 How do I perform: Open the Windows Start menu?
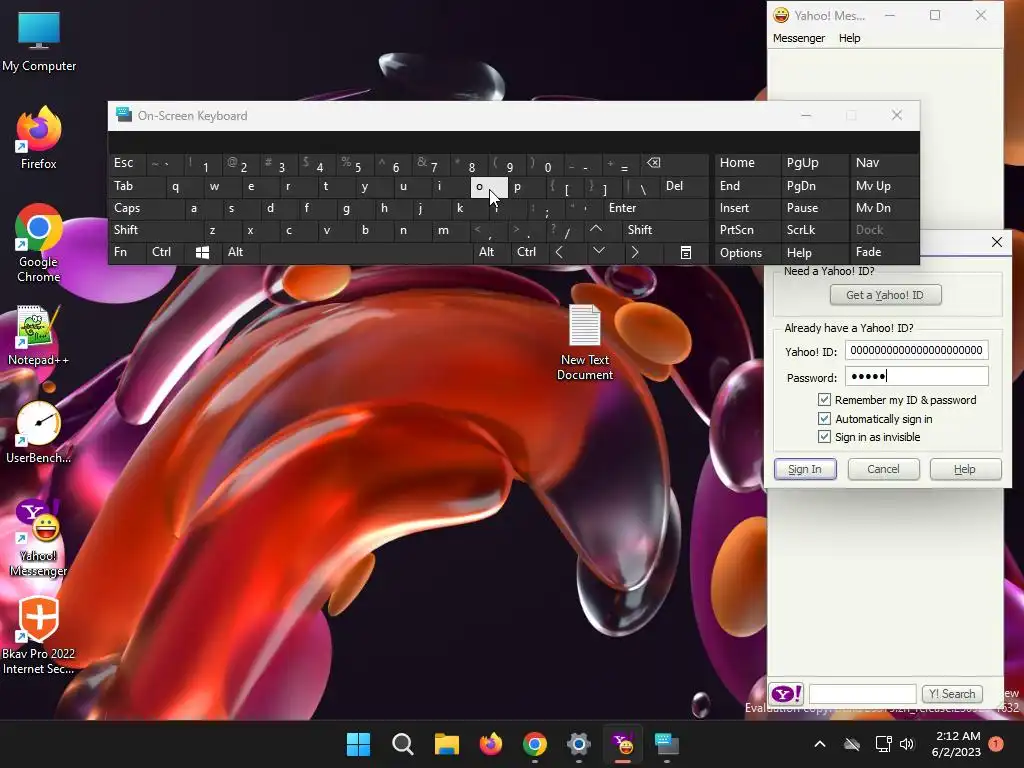(358, 744)
